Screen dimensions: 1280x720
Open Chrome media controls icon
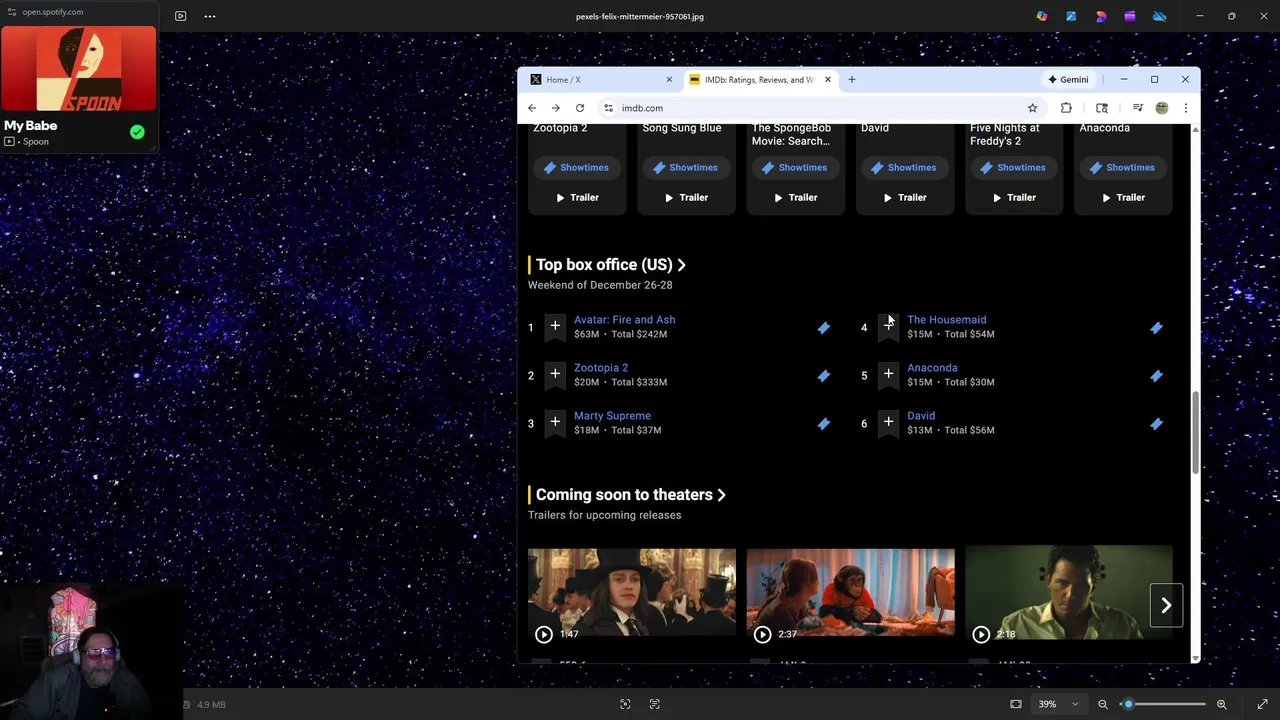[x=1137, y=108]
